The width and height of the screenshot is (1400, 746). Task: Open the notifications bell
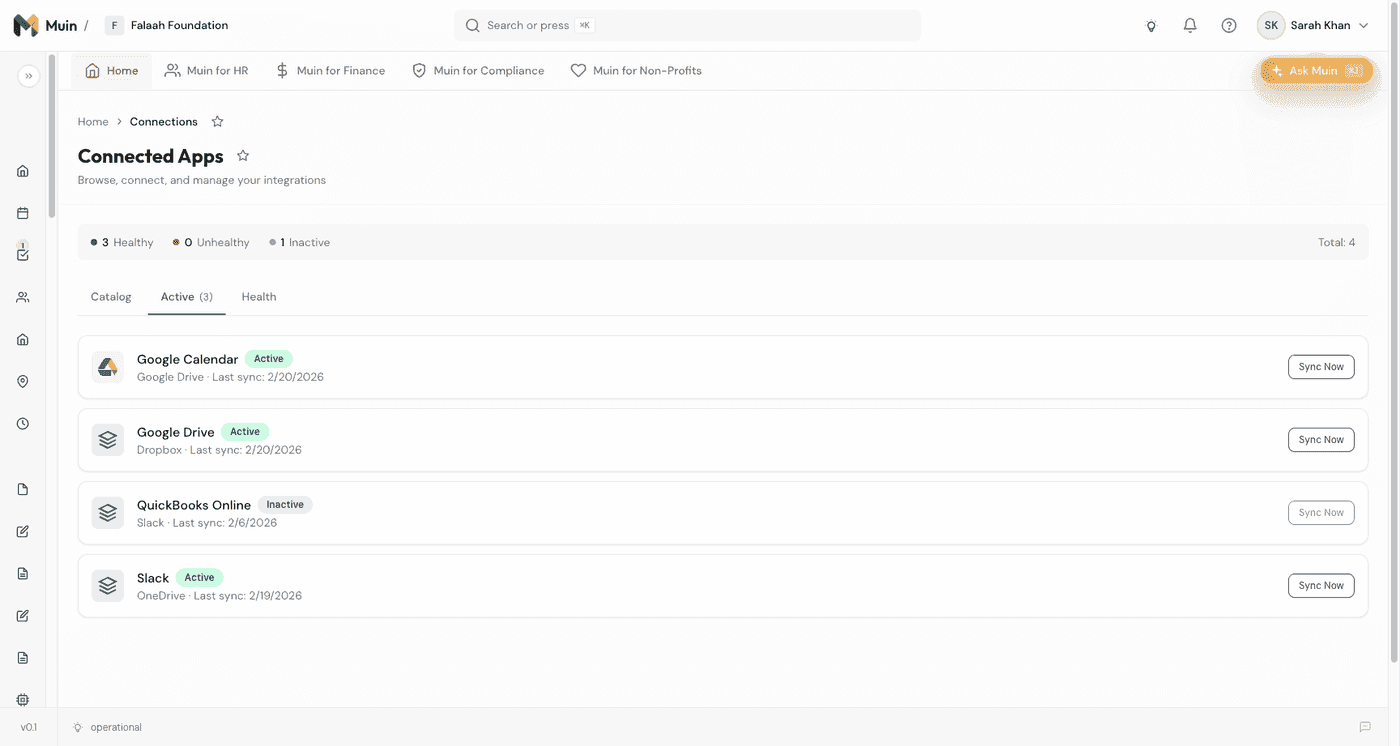[1190, 26]
